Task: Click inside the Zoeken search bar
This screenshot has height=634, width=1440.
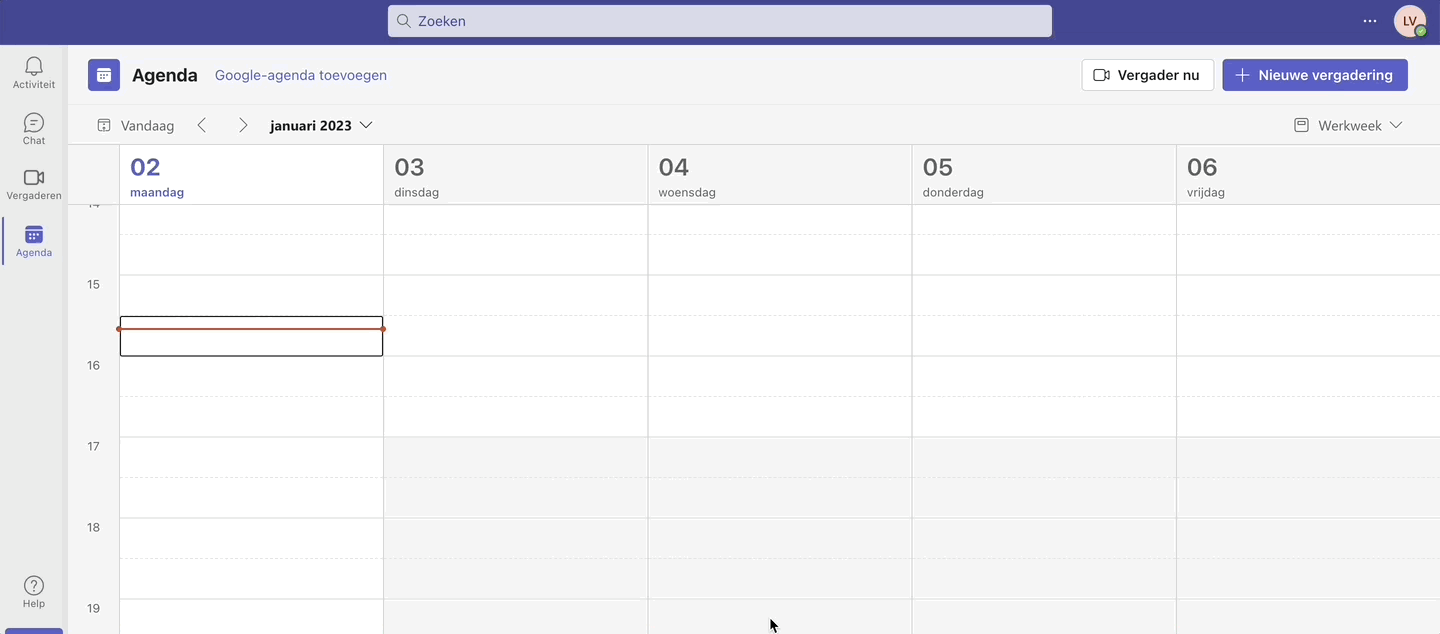Action: click(720, 20)
